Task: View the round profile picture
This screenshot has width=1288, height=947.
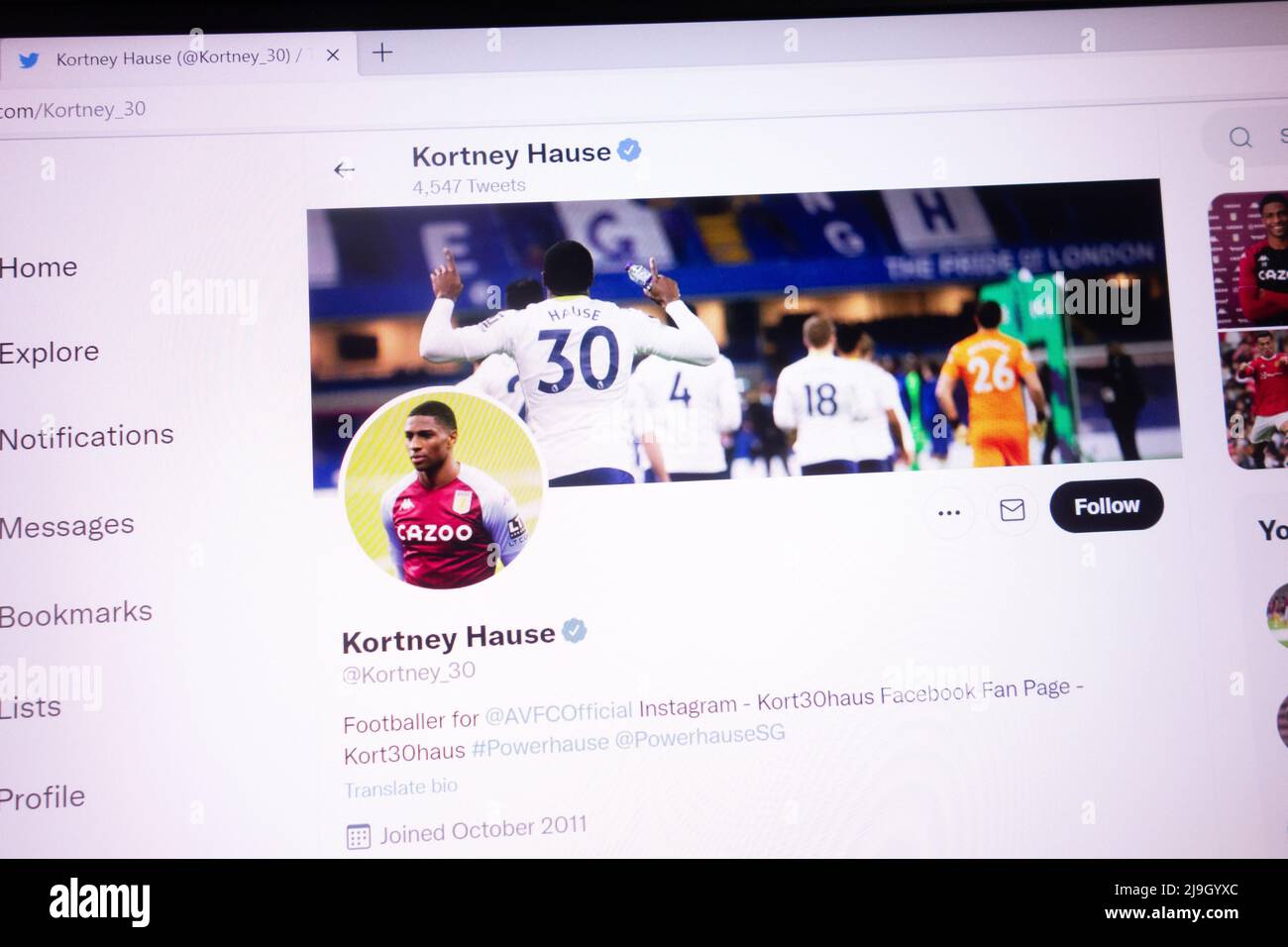Action: [x=443, y=488]
